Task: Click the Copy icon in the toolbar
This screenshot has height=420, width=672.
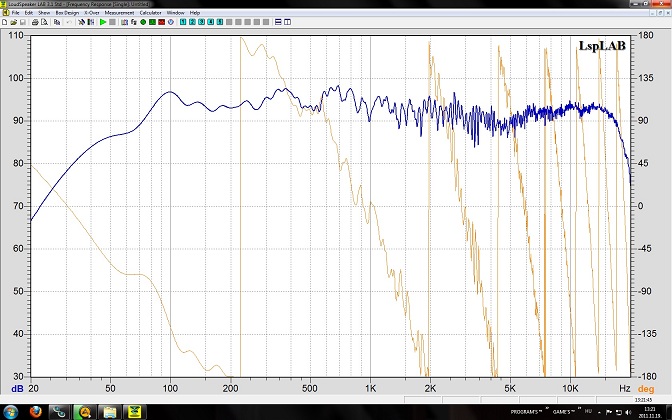Action: 57,22
